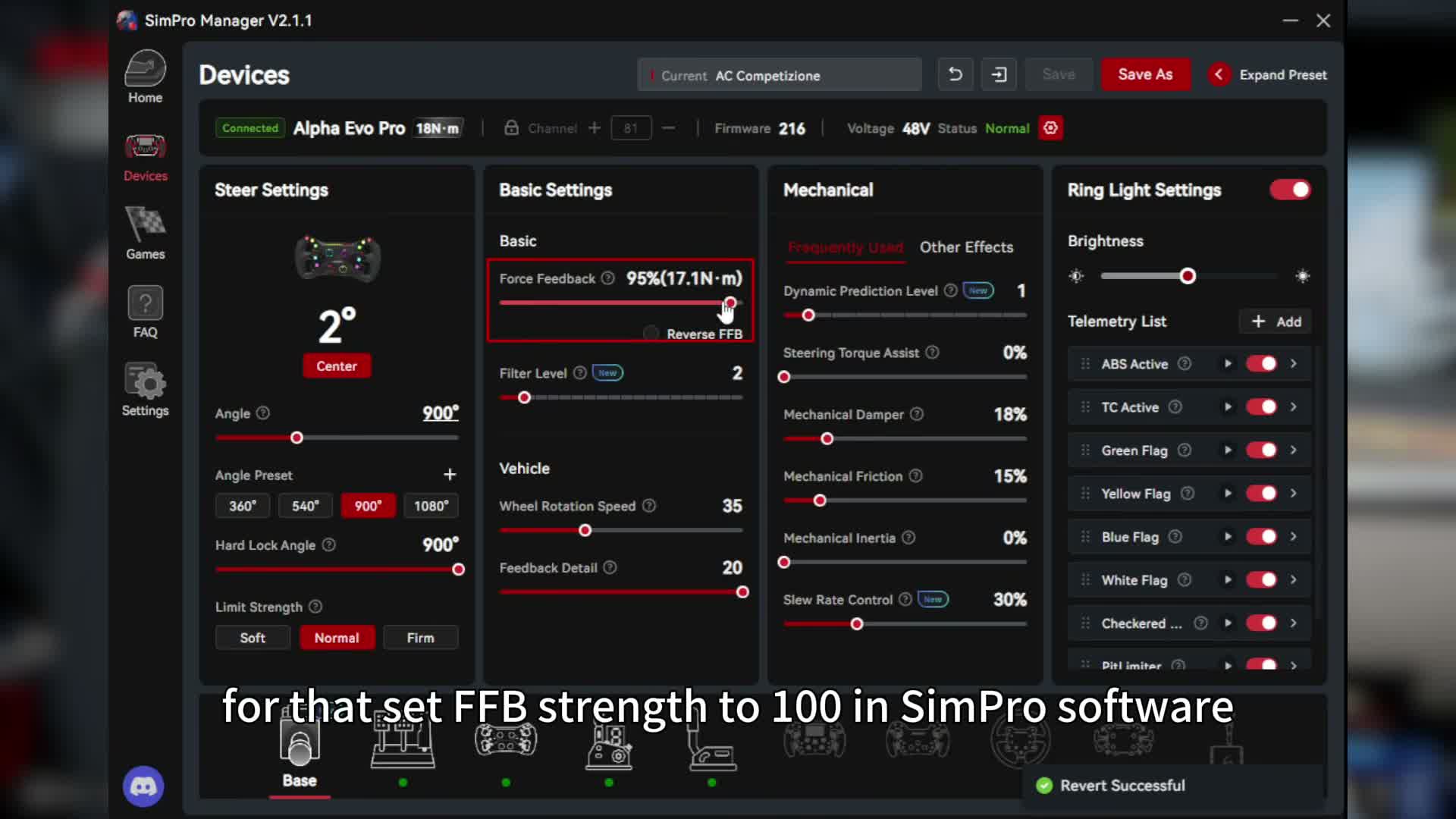
Task: Expand Green Flag row details chevron
Action: coord(1294,450)
